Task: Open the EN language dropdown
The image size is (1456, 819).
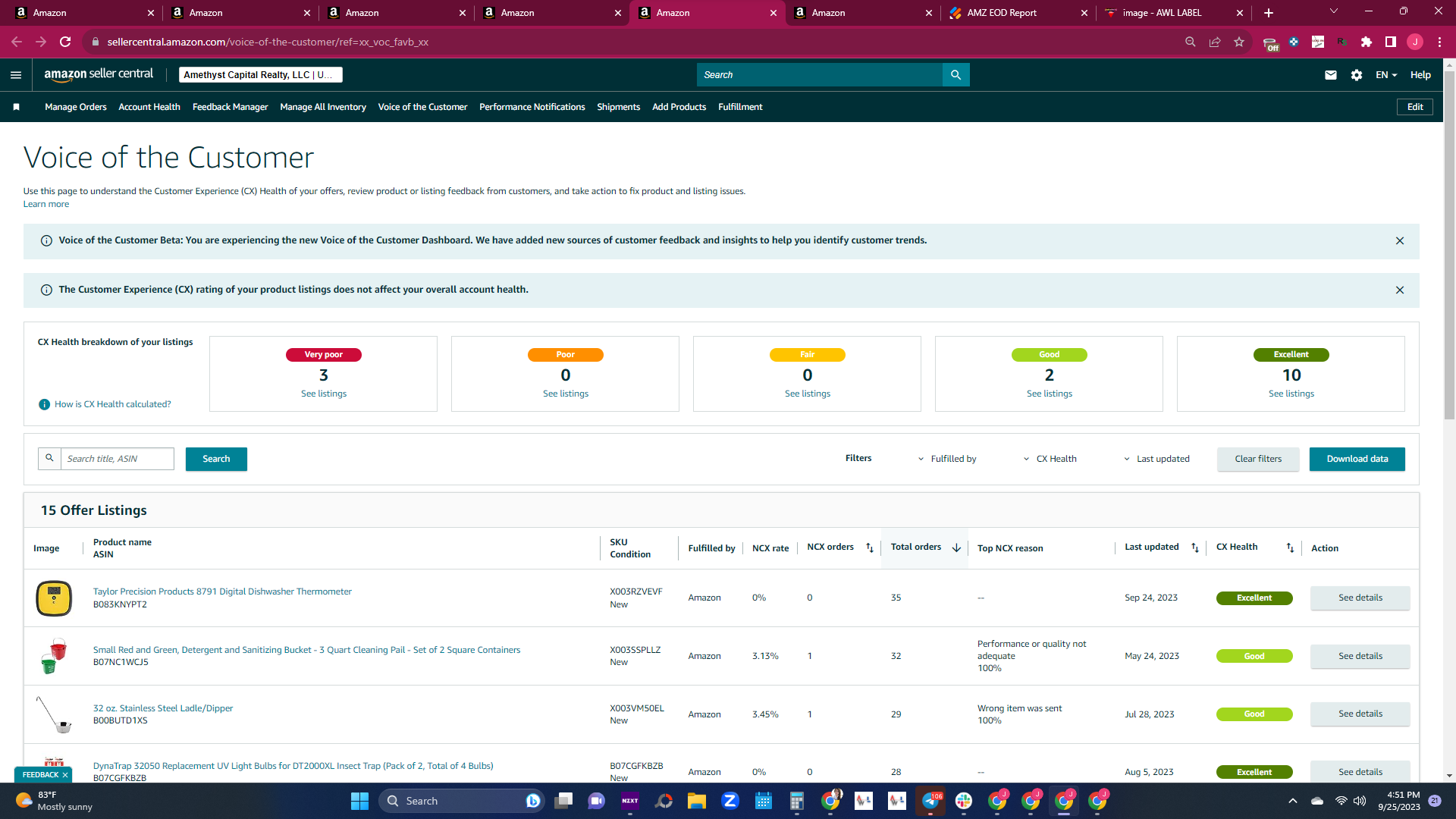Action: click(x=1386, y=75)
